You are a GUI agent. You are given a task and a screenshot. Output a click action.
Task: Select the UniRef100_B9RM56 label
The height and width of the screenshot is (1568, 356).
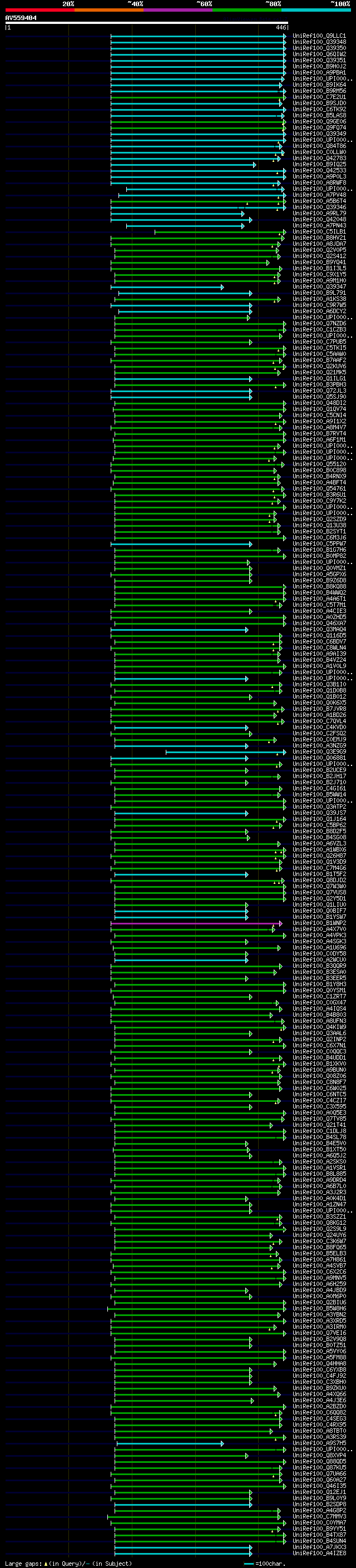click(319, 91)
